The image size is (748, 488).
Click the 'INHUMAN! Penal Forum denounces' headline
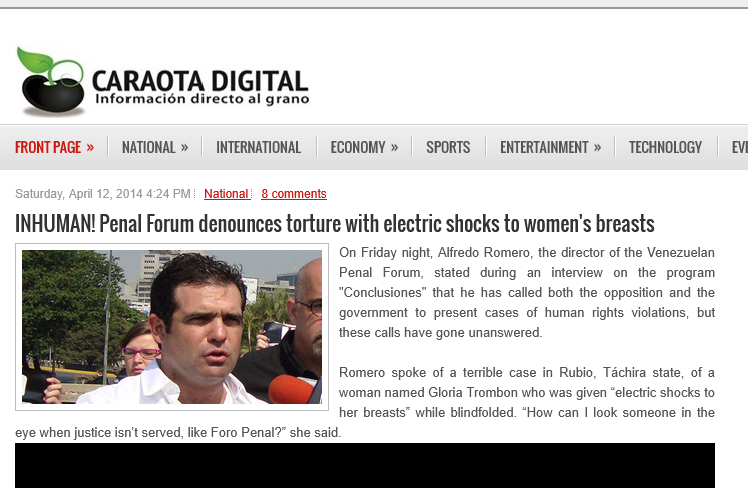[334, 223]
